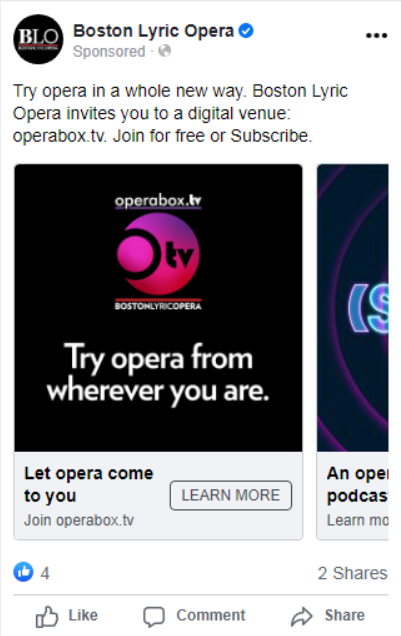The image size is (401, 636).
Task: Open the 'Try opera from wherever you are' image
Action: (158, 308)
